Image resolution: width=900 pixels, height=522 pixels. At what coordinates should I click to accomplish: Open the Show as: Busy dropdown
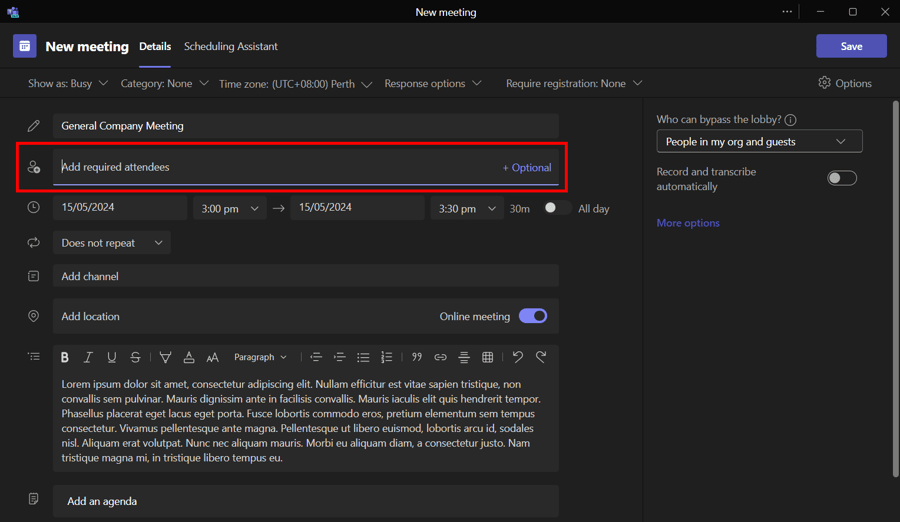(68, 83)
